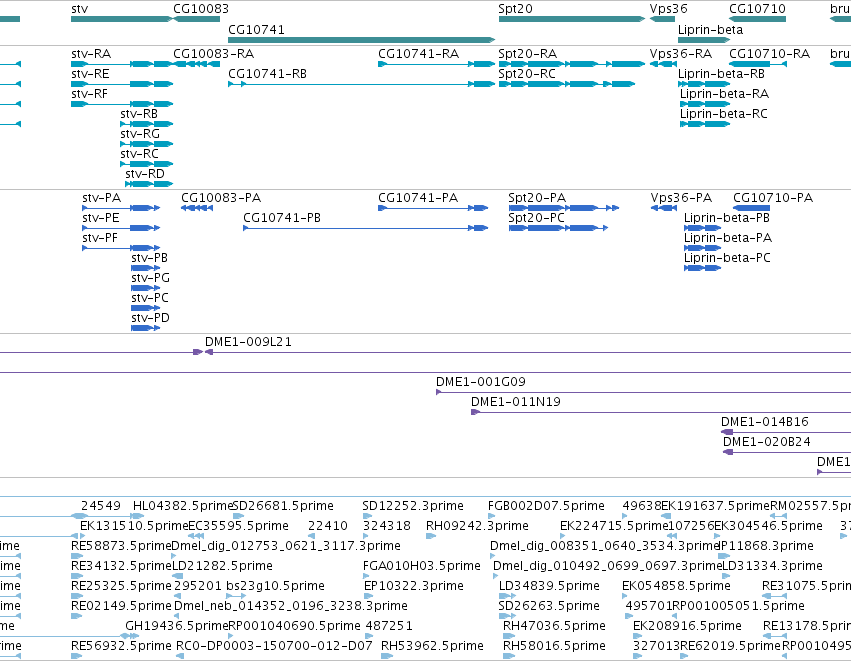Select CG10741-PA protein feature
Screen dimensions: 851x661
coord(433,208)
